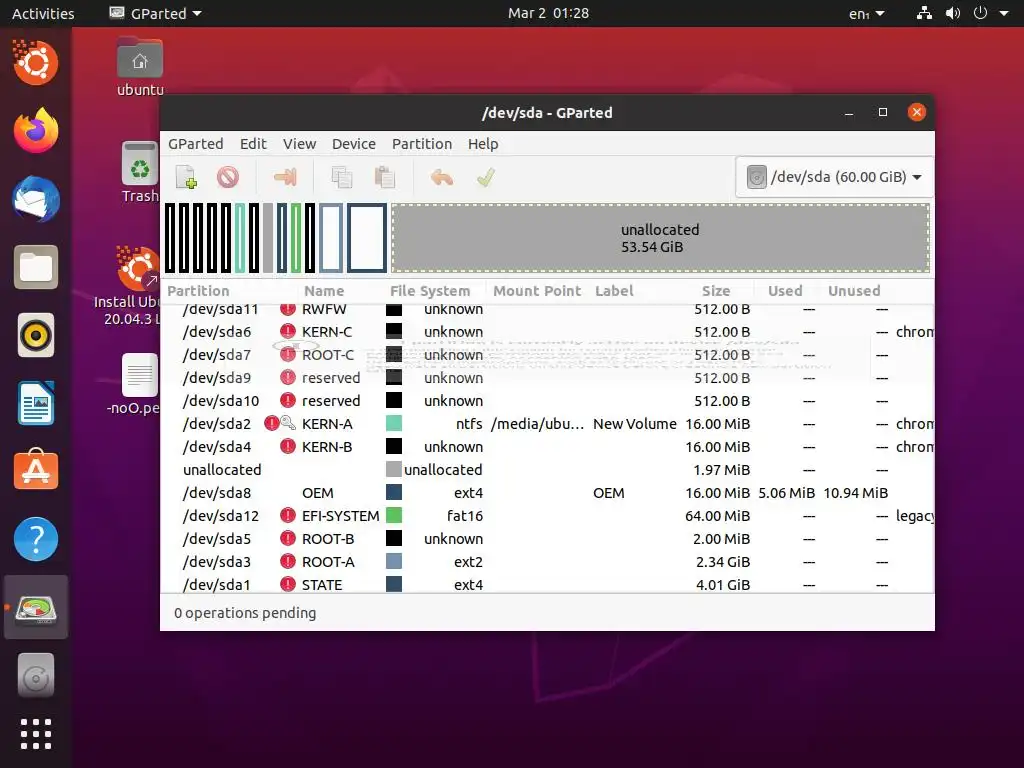Screen dimensions: 1024x768
Task: Click the Copy partition toolbar icon
Action: pyautogui.click(x=342, y=177)
